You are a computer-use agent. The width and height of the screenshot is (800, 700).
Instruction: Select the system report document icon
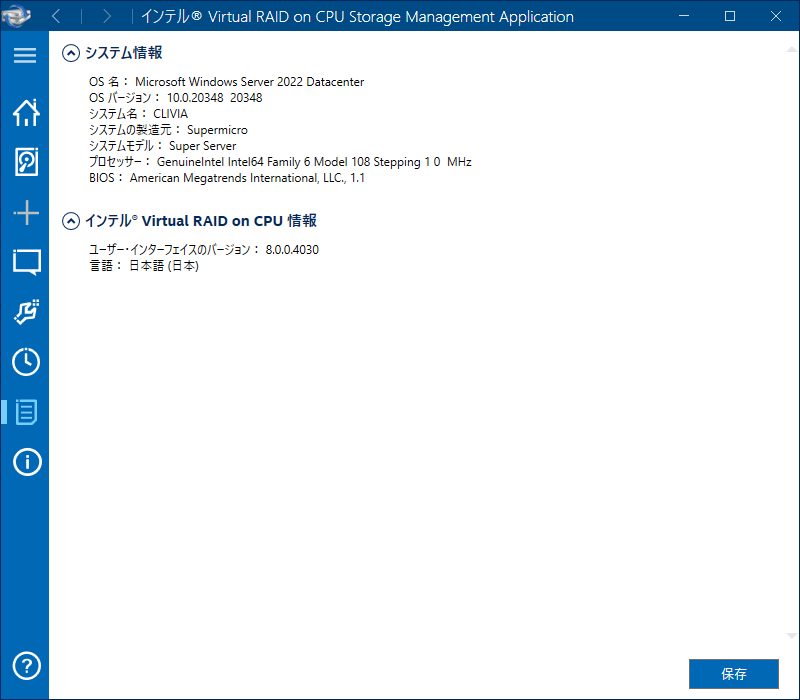coord(25,412)
